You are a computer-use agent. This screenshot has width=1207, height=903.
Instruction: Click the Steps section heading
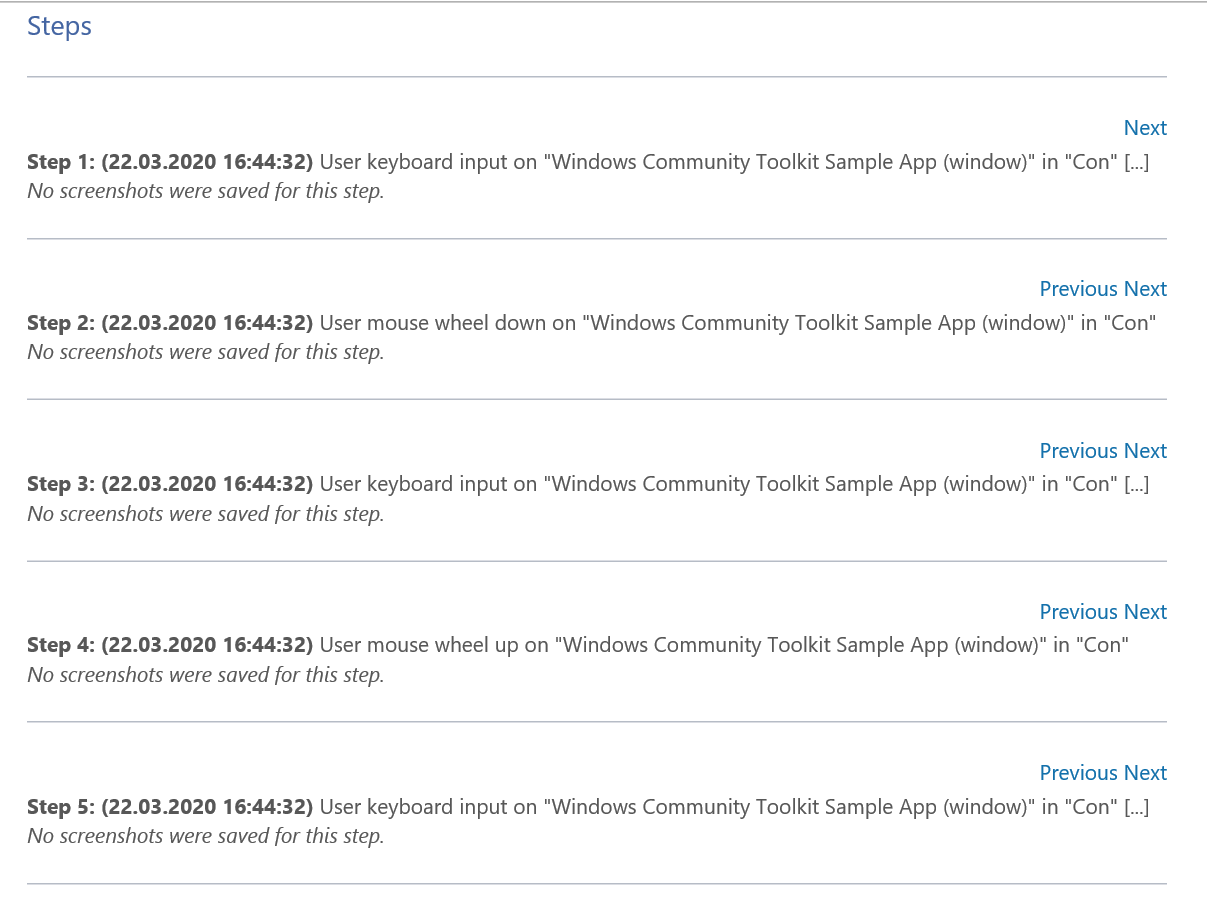59,26
